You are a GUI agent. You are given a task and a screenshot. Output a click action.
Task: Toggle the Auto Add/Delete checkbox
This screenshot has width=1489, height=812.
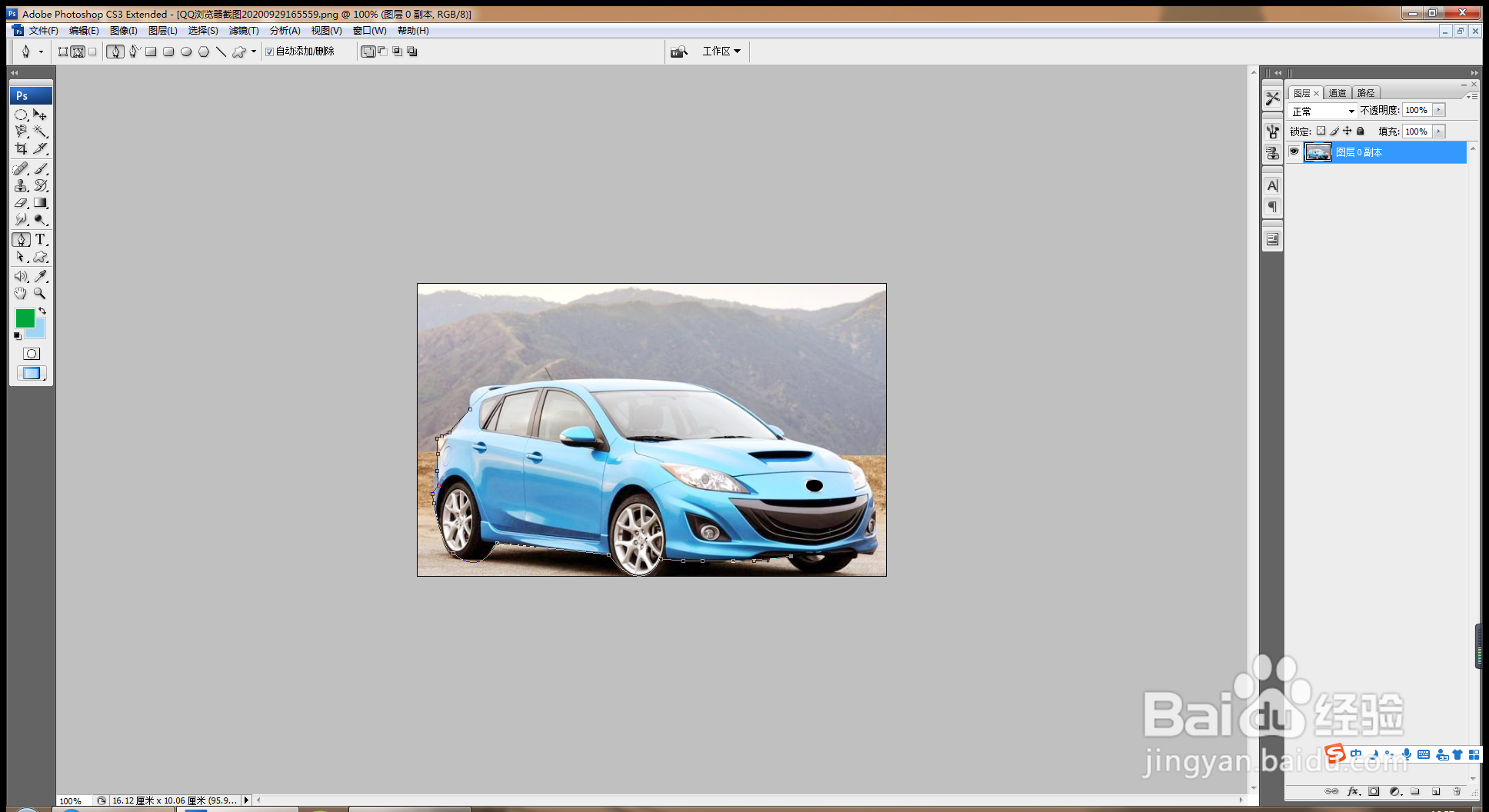pos(269,52)
